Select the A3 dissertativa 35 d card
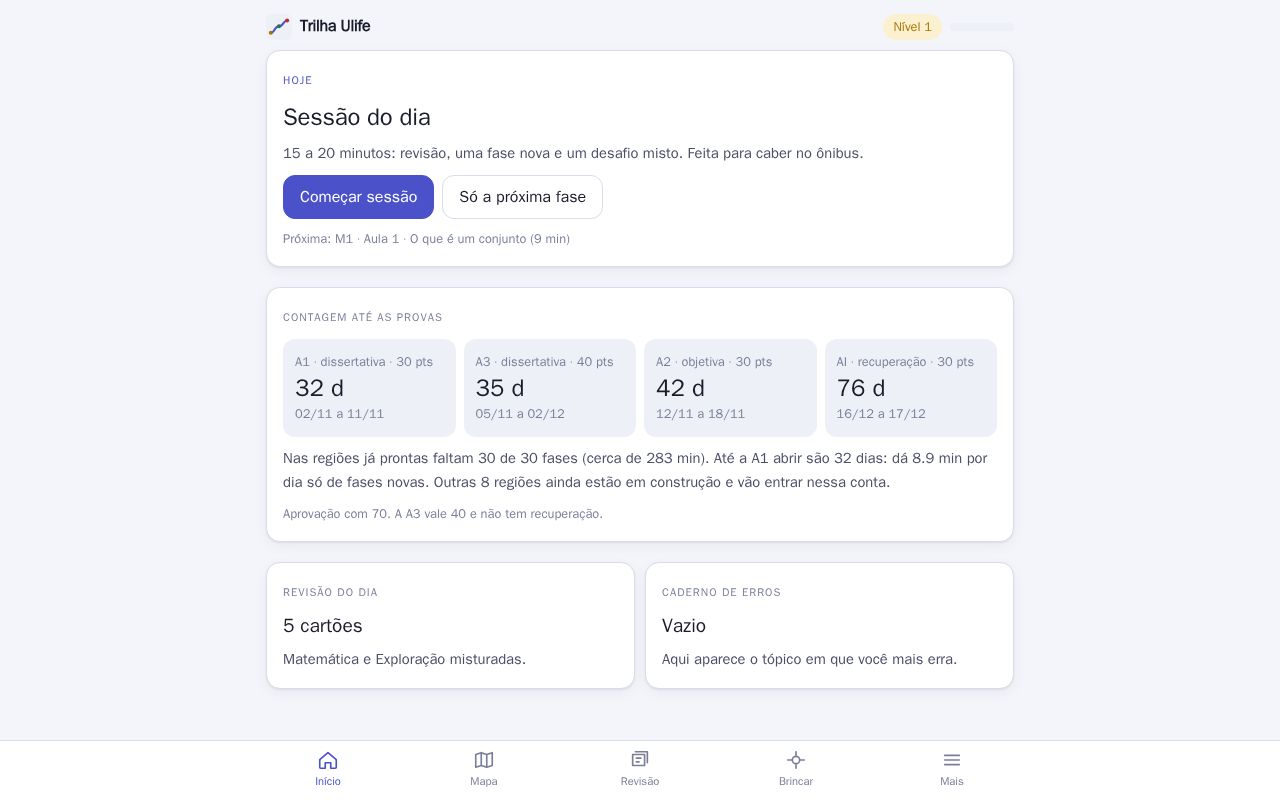The height and width of the screenshot is (800, 1280). (x=550, y=388)
